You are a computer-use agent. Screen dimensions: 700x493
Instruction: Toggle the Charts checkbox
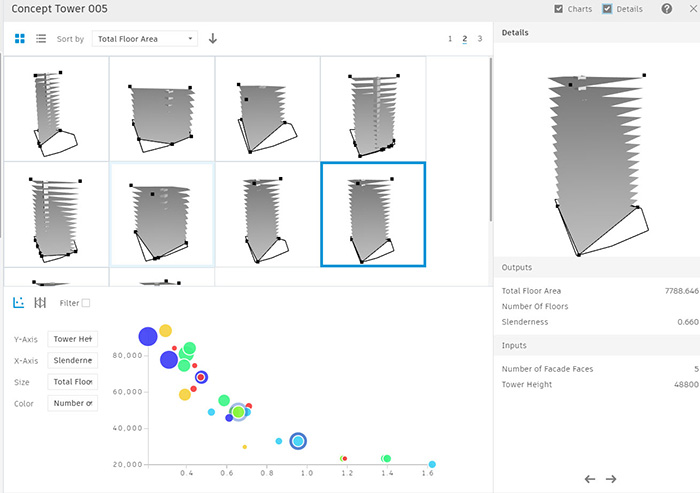[x=558, y=9]
